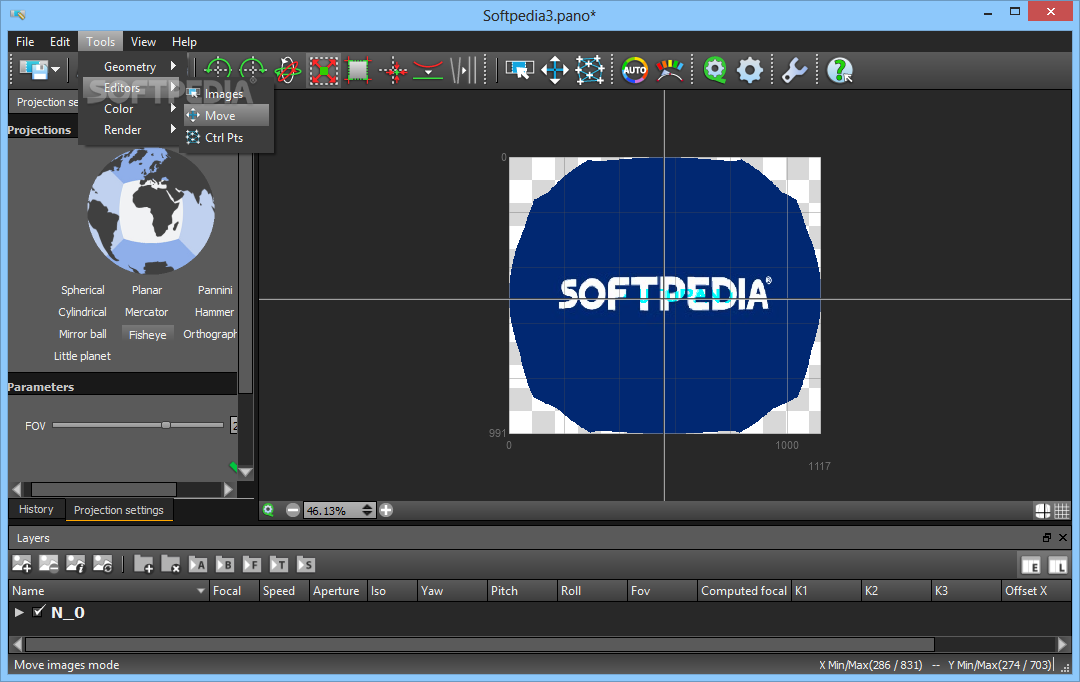Select the crop tool with red corners

tap(358, 70)
